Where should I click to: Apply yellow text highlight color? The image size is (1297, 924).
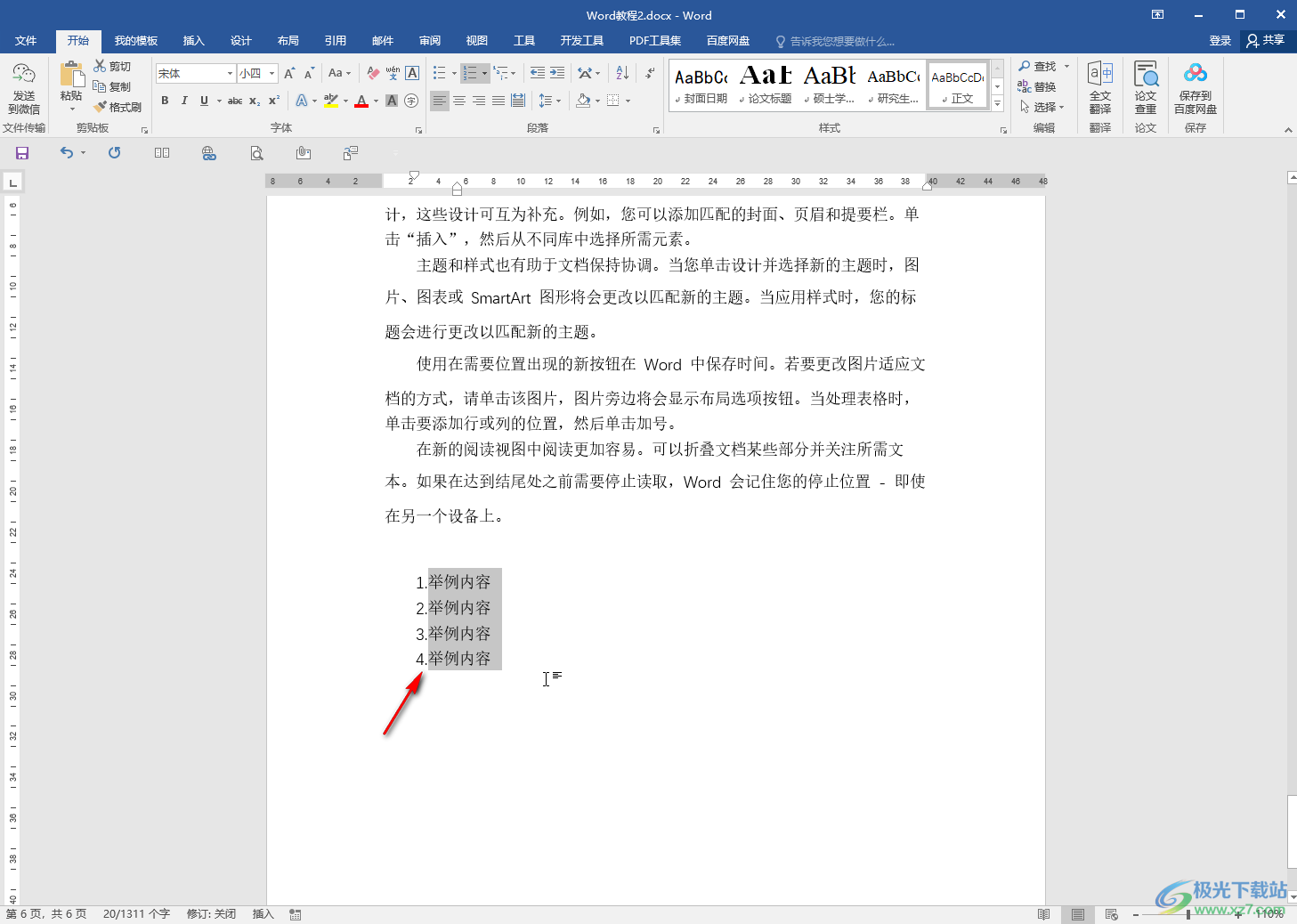[x=330, y=101]
